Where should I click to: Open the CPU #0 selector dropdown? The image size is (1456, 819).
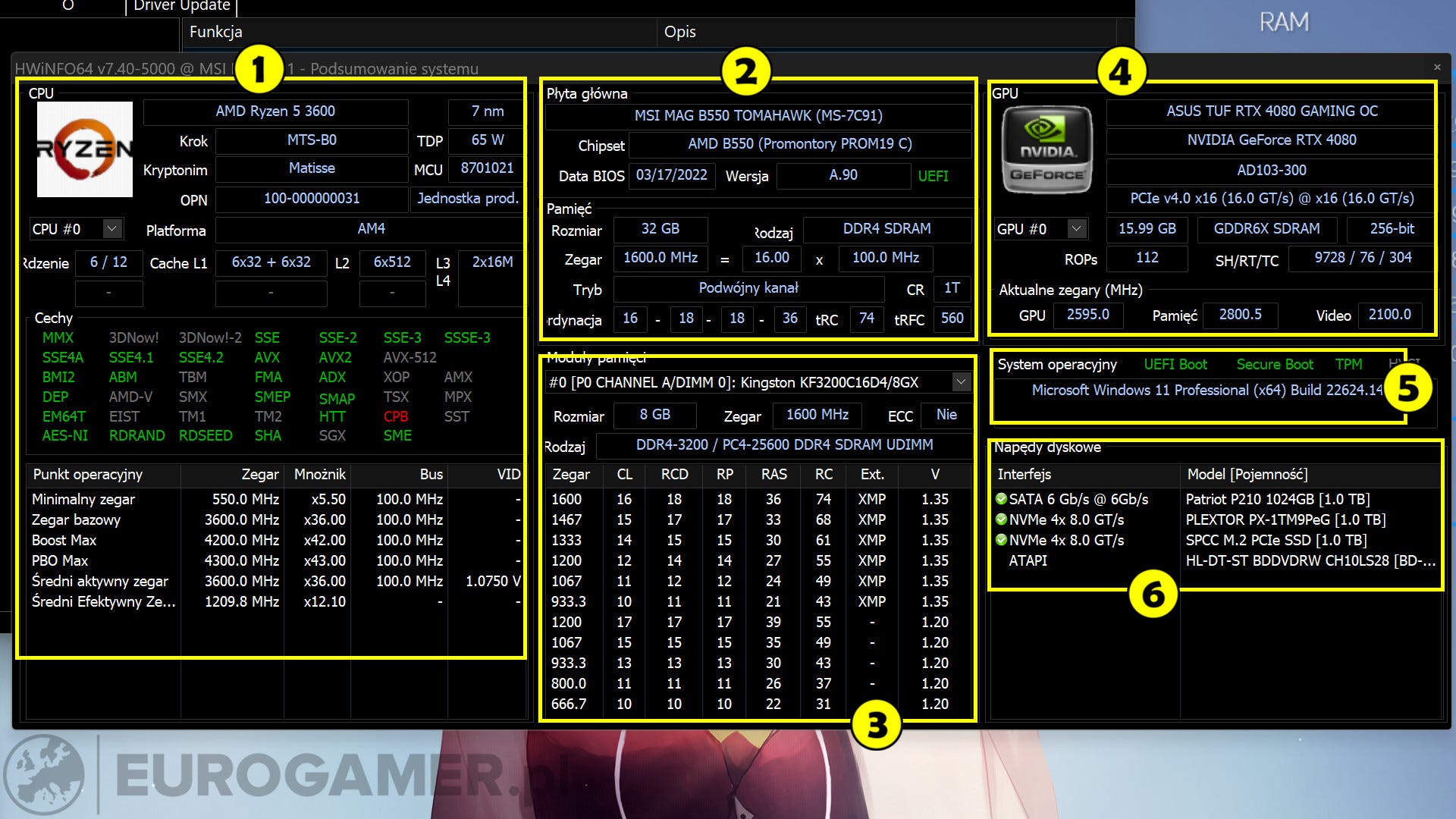[x=111, y=228]
